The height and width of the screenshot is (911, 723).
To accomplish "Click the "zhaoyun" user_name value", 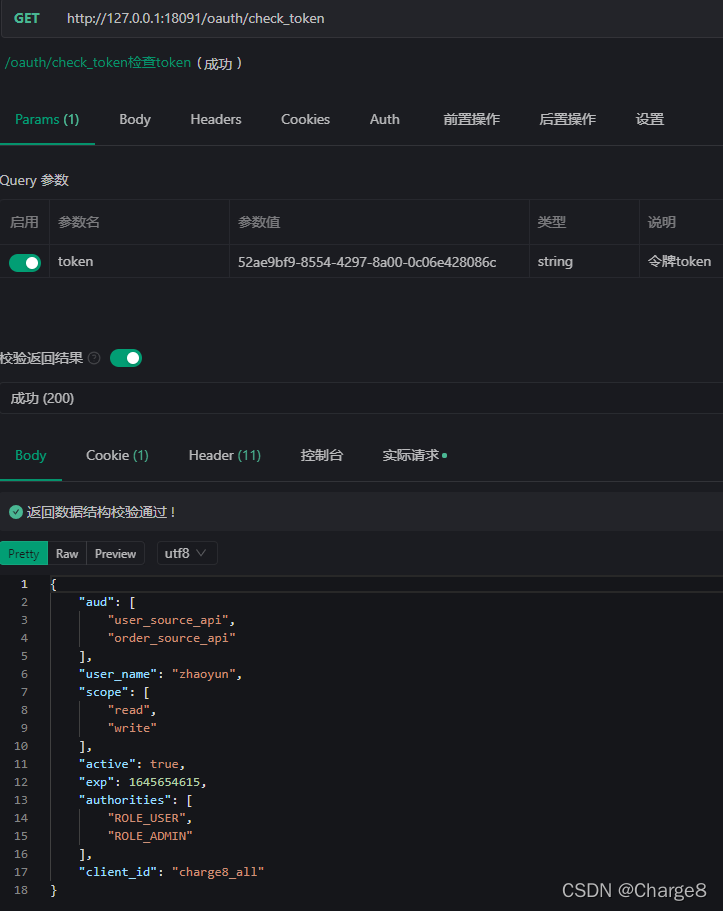I will 204,675.
